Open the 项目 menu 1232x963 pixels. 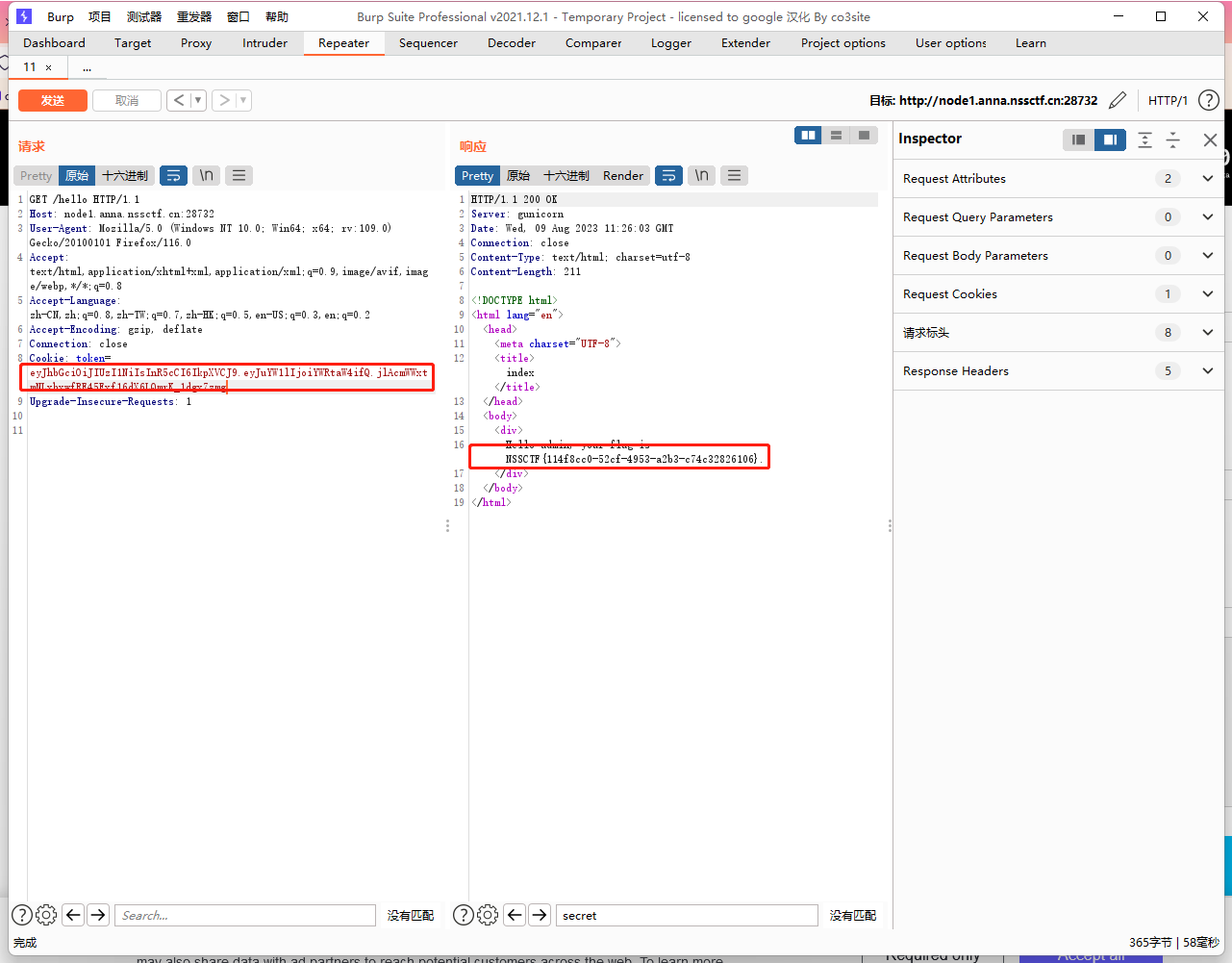click(x=100, y=16)
